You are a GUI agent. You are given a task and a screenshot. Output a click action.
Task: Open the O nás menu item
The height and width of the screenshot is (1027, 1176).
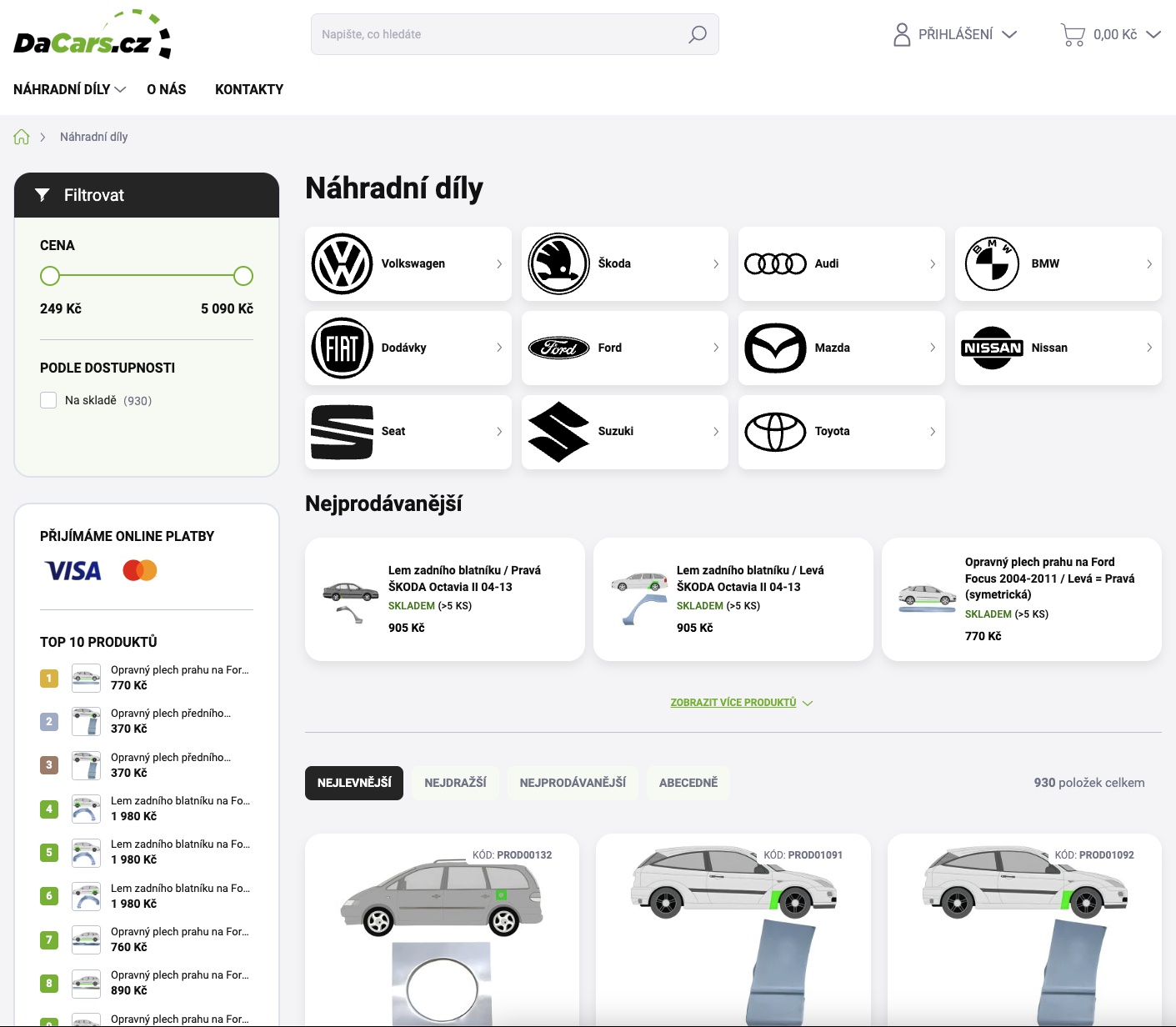click(x=167, y=89)
